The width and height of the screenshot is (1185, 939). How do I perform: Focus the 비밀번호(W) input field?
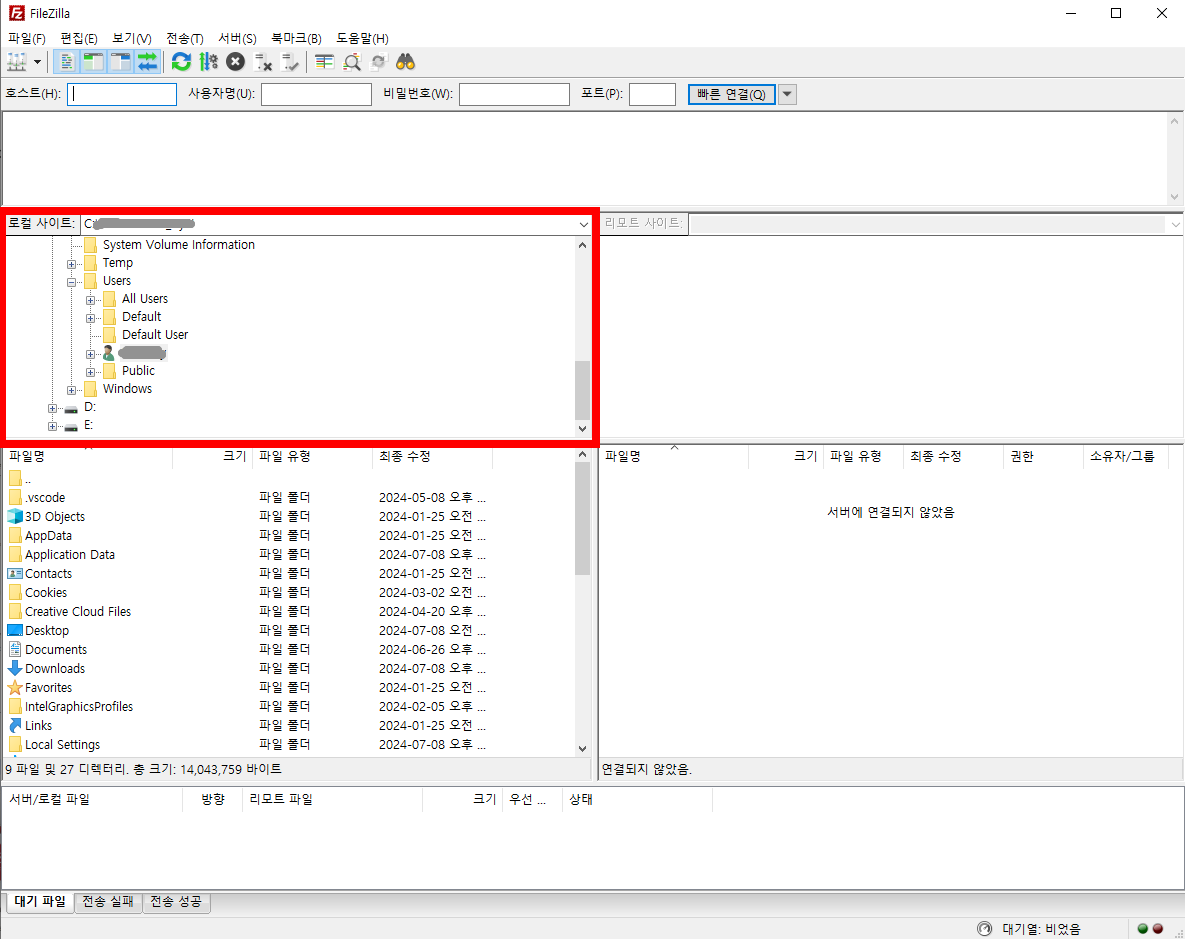tap(515, 95)
